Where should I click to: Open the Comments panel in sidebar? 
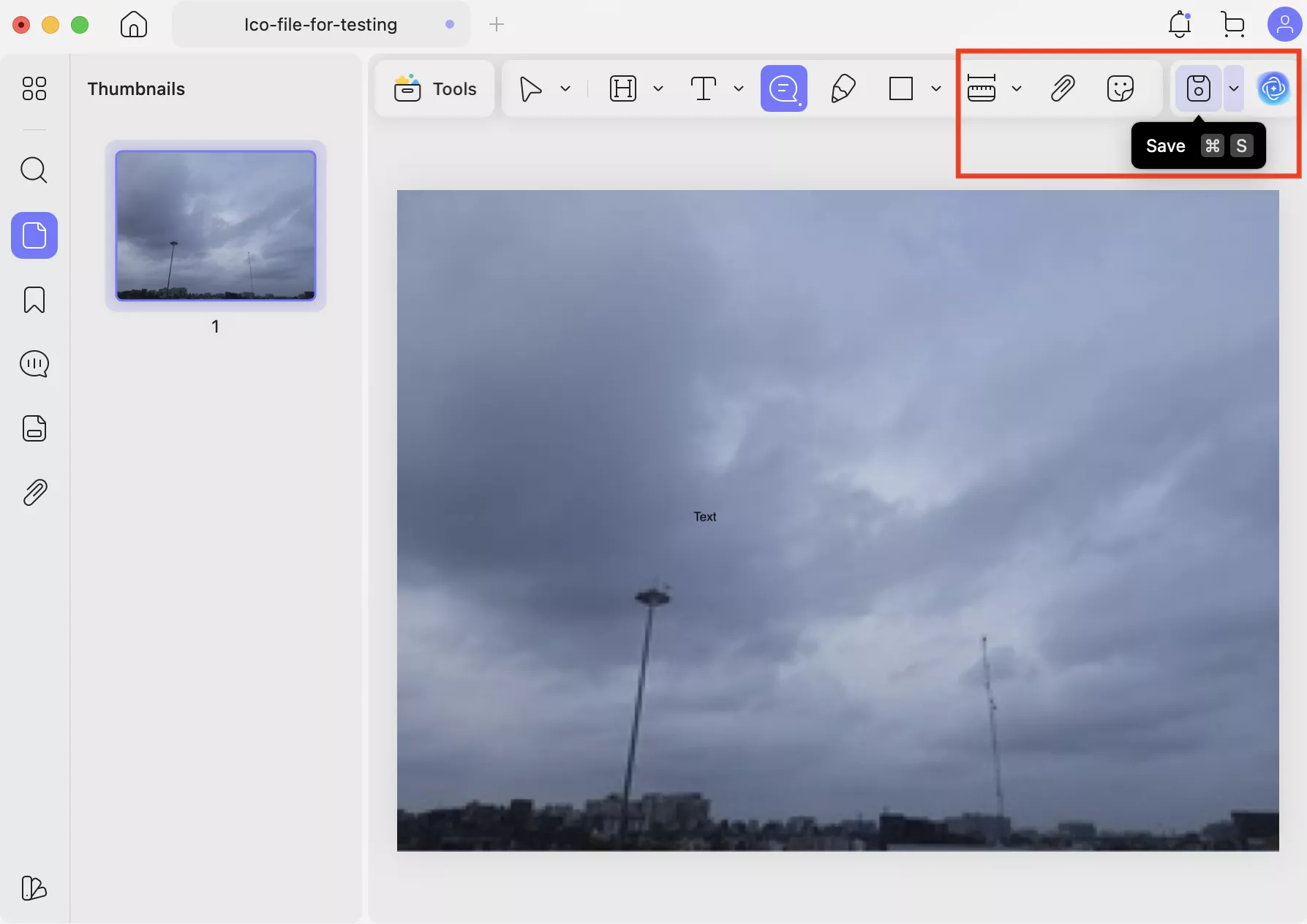(x=34, y=363)
